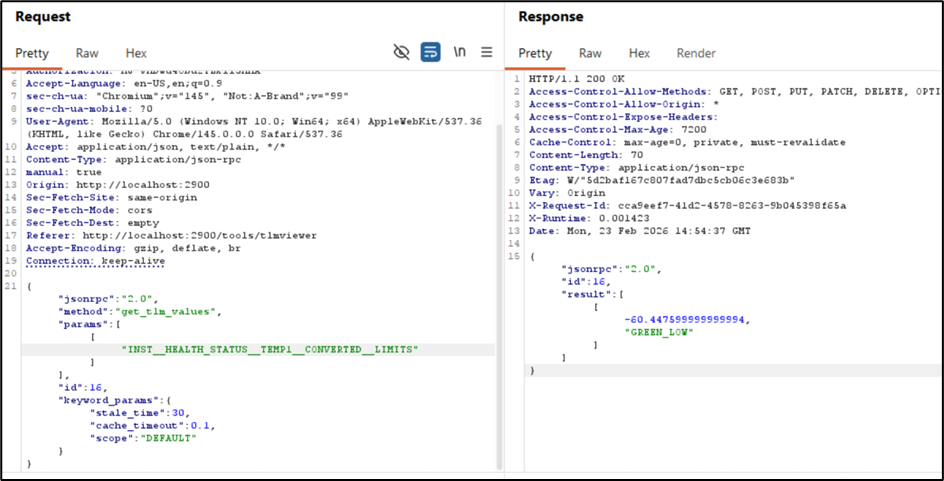Click the "scope":"DEFAULT" parameter
944x481 pixels.
coord(143,438)
